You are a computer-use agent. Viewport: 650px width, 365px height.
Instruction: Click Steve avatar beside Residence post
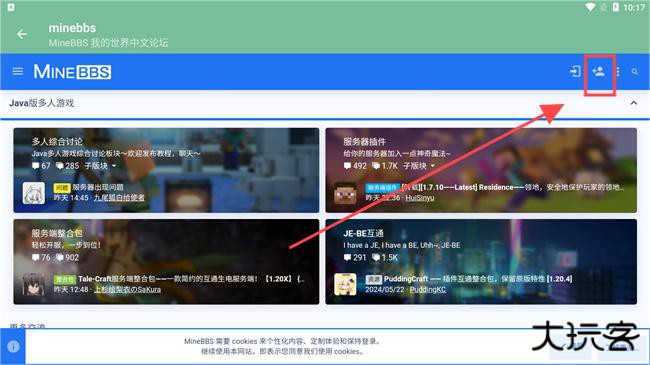click(x=345, y=193)
